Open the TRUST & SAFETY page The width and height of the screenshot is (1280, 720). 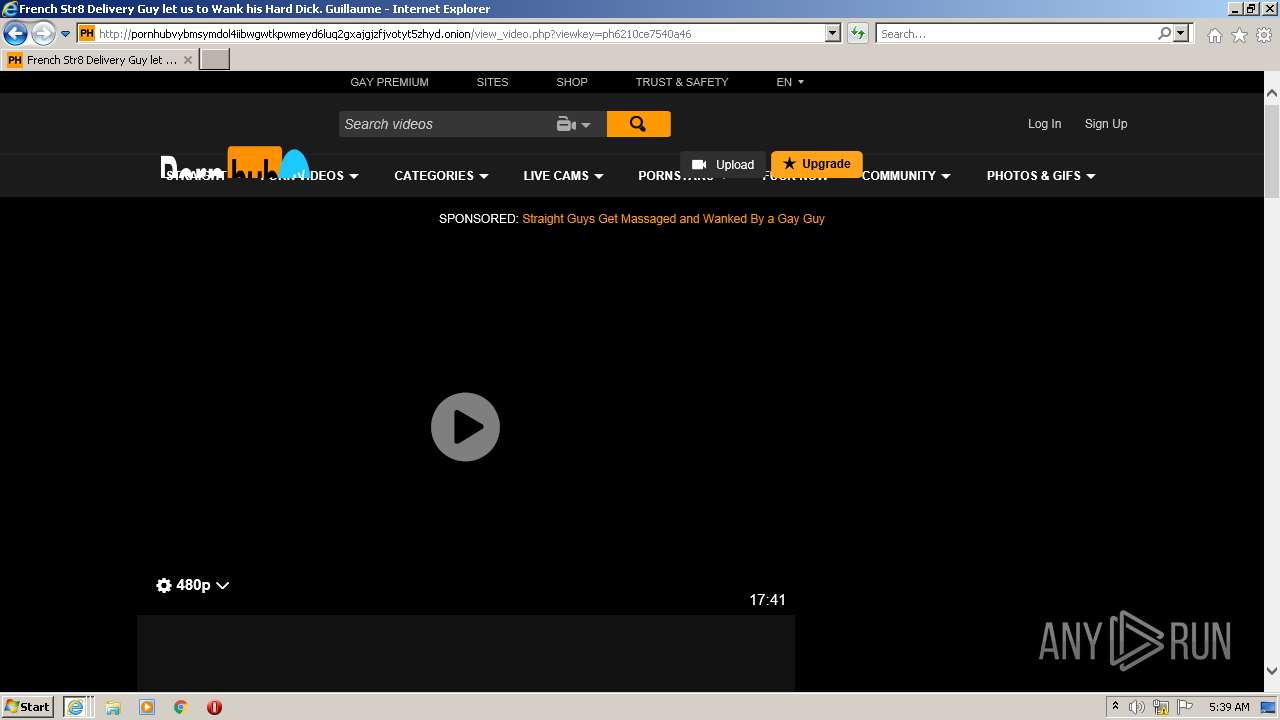[682, 82]
